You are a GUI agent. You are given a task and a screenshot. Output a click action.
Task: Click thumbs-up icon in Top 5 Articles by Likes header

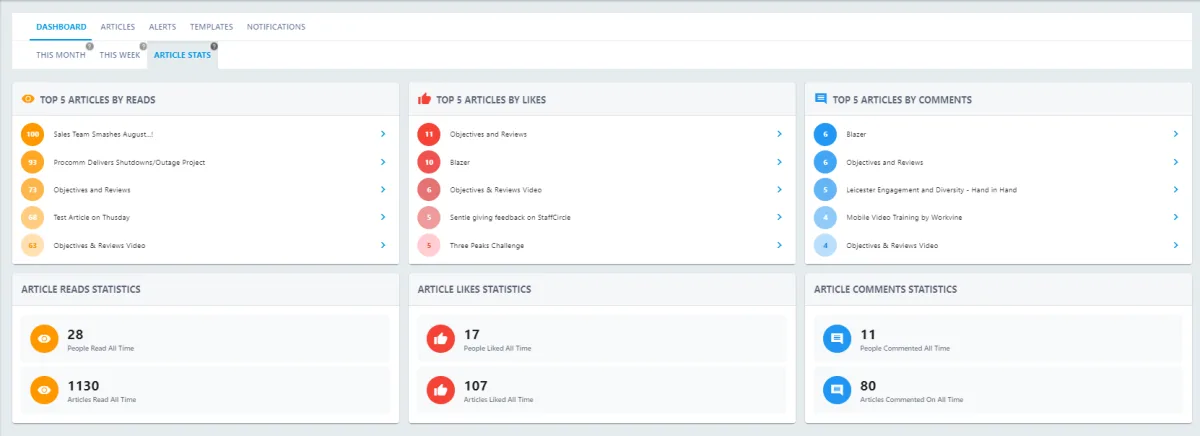[424, 99]
